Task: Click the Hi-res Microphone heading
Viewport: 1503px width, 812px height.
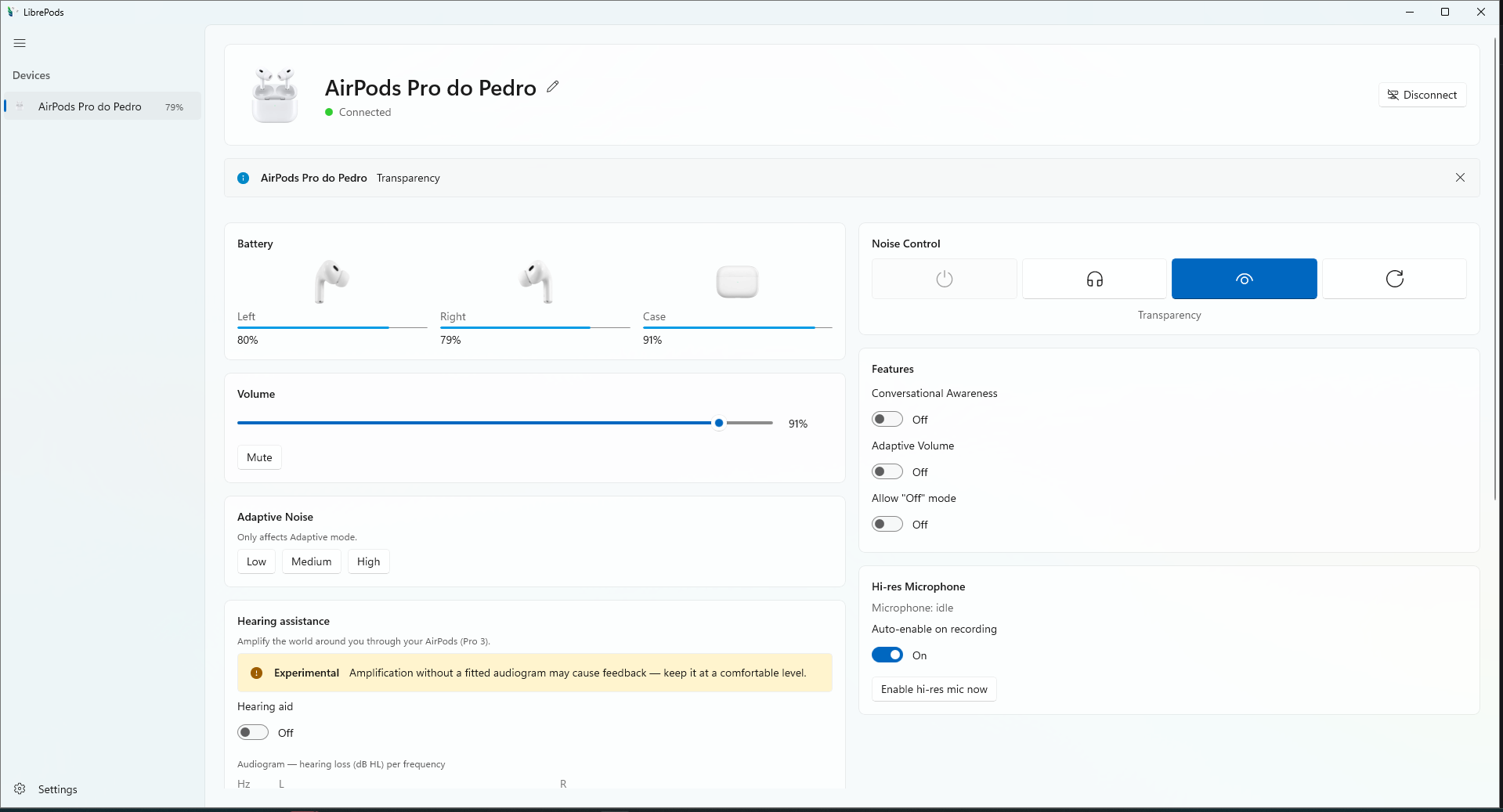Action: [918, 586]
